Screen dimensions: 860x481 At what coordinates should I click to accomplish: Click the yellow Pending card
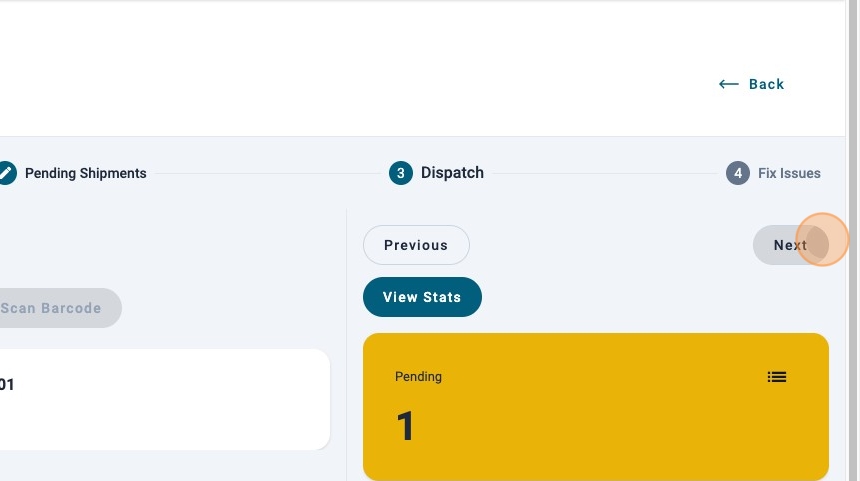point(595,440)
